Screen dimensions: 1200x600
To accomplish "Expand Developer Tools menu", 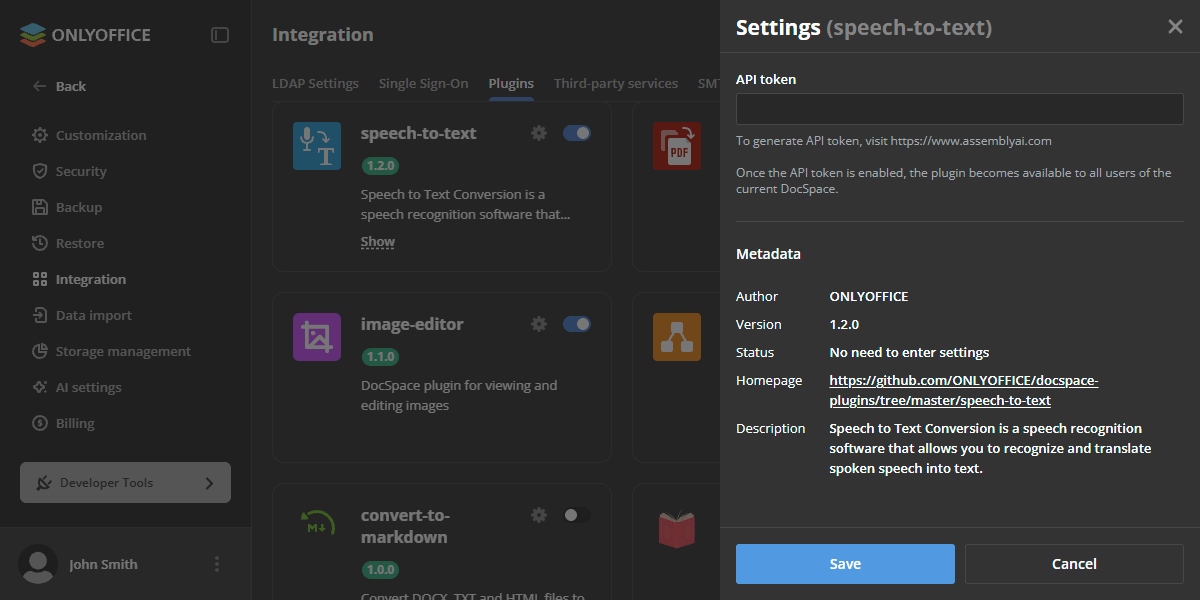I will pos(125,482).
